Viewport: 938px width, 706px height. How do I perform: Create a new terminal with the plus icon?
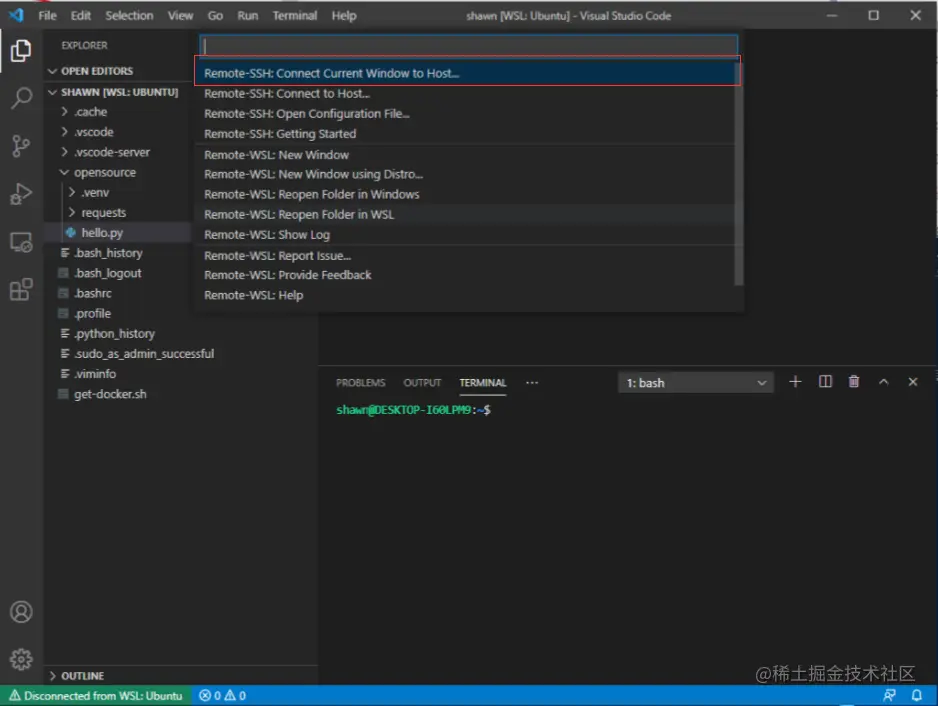pos(796,381)
